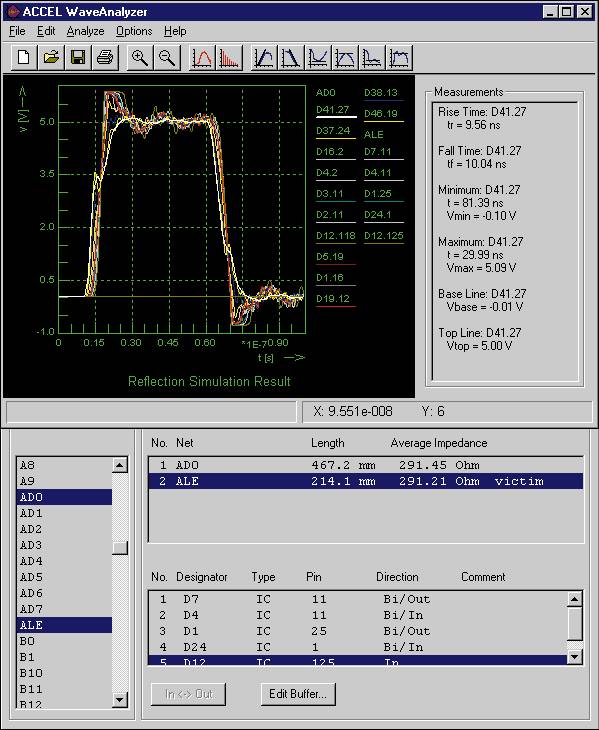Select the AD0 row in the net table
Viewport: 599px width, 730px height.
365,465
